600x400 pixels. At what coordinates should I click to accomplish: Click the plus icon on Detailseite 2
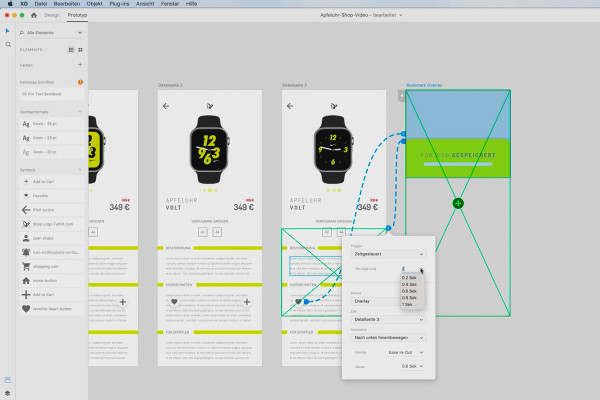pos(247,302)
